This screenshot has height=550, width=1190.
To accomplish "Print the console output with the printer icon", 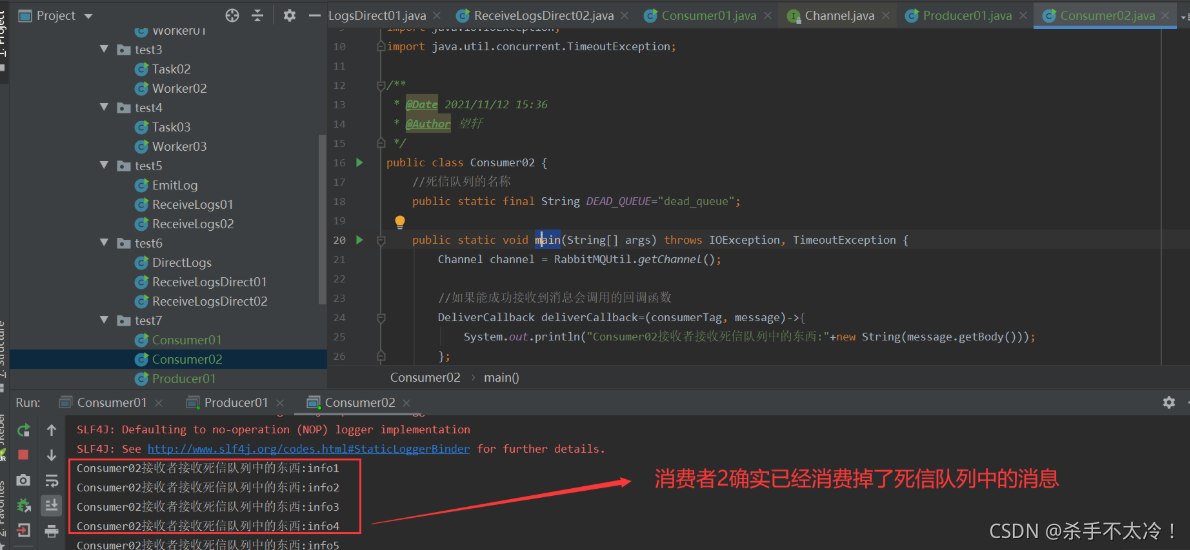I will pos(52,530).
